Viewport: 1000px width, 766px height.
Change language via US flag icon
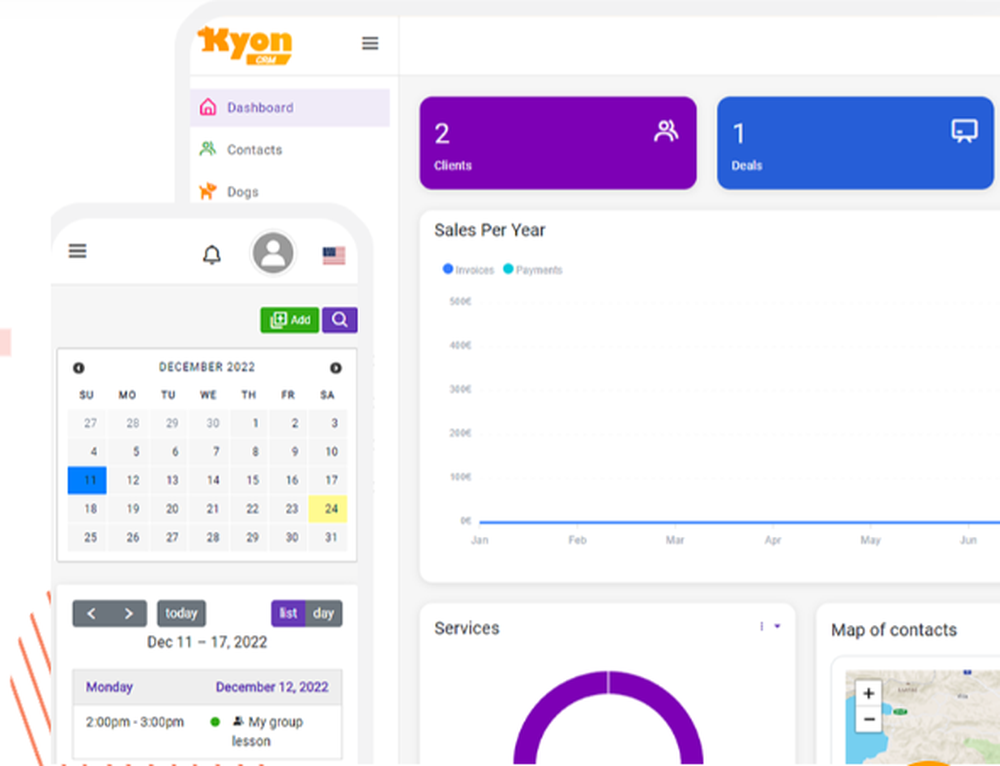pos(334,255)
